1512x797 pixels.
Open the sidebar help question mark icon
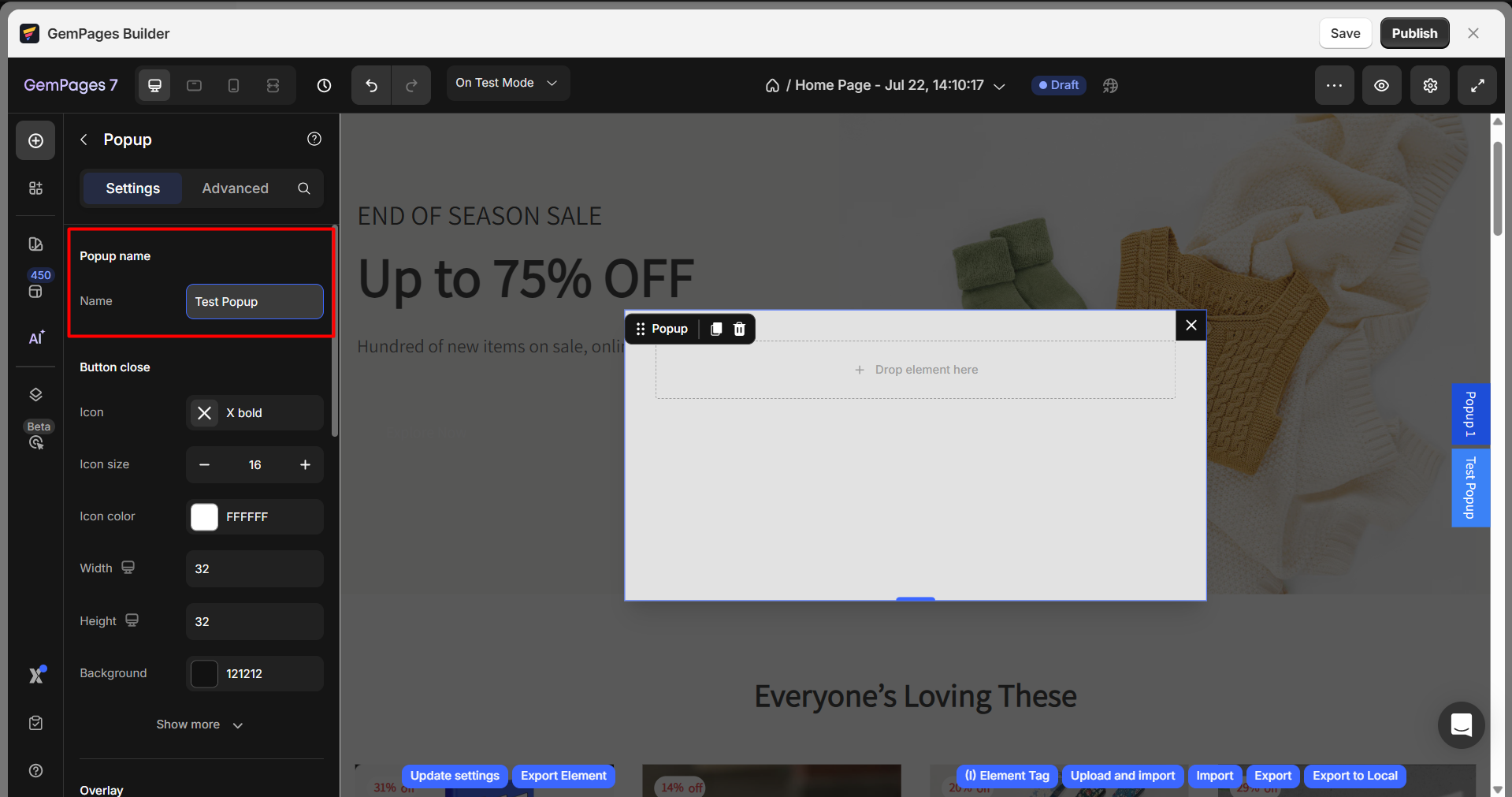(35, 770)
